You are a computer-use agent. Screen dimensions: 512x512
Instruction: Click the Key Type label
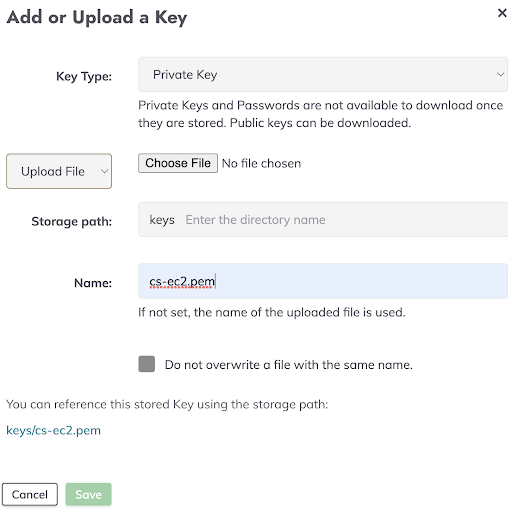click(84, 76)
